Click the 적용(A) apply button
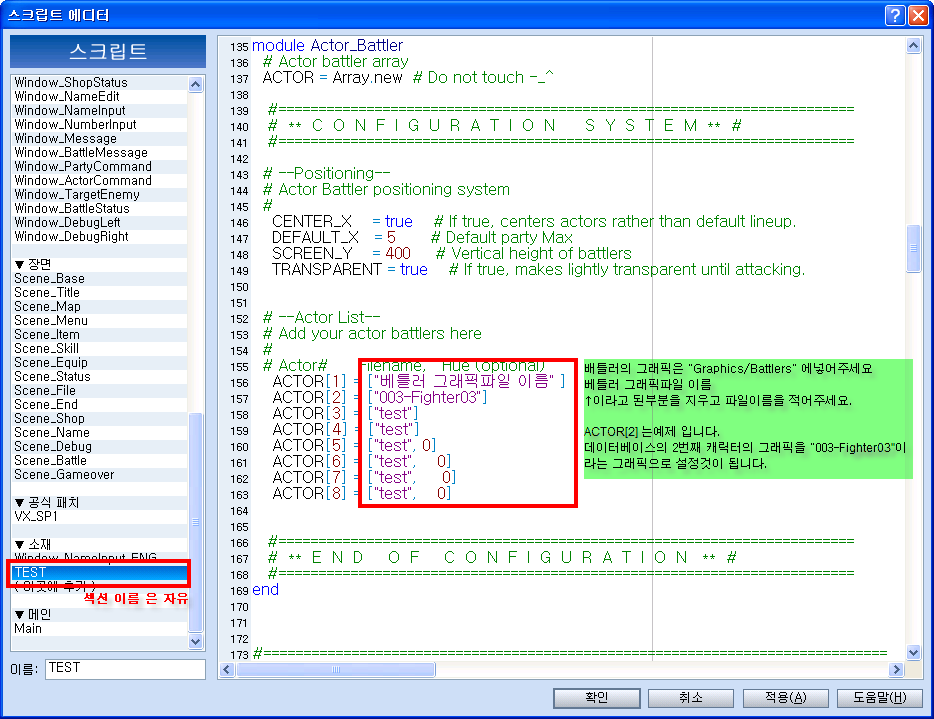This screenshot has width=934, height=719. (786, 698)
